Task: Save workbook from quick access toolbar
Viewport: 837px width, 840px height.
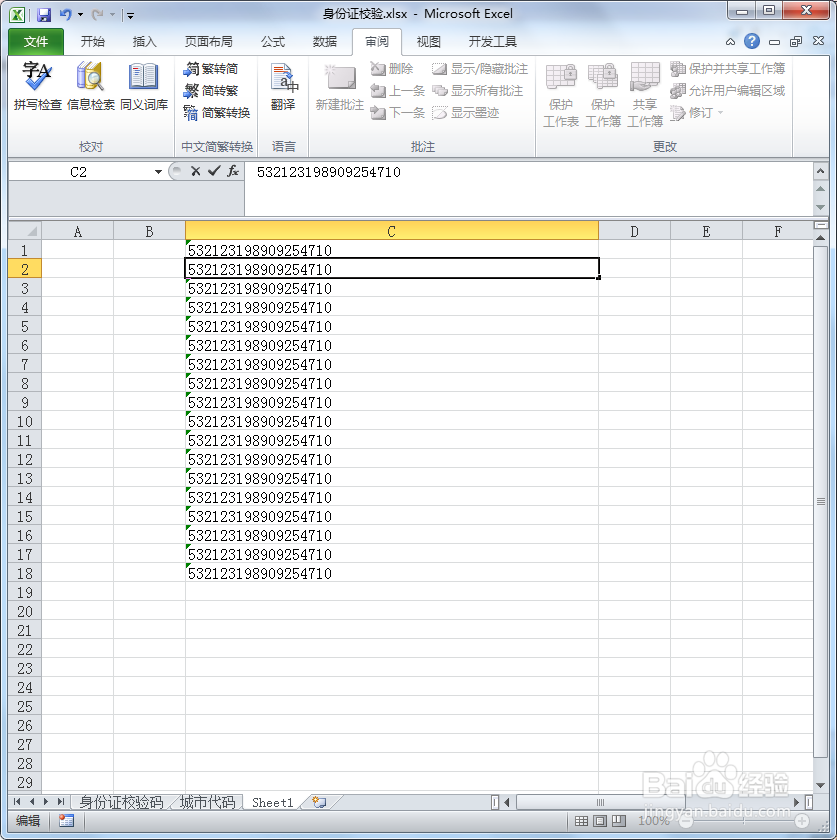Action: pos(43,14)
